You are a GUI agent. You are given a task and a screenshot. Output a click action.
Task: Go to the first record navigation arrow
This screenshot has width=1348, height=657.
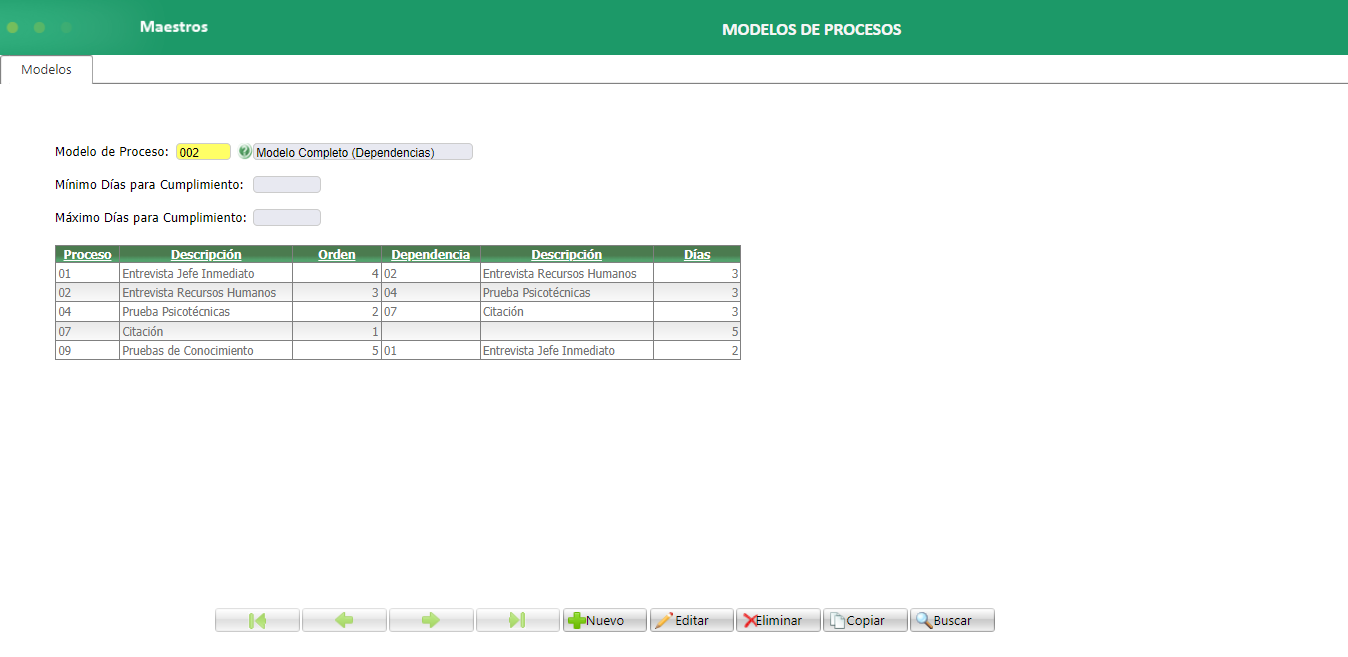257,620
